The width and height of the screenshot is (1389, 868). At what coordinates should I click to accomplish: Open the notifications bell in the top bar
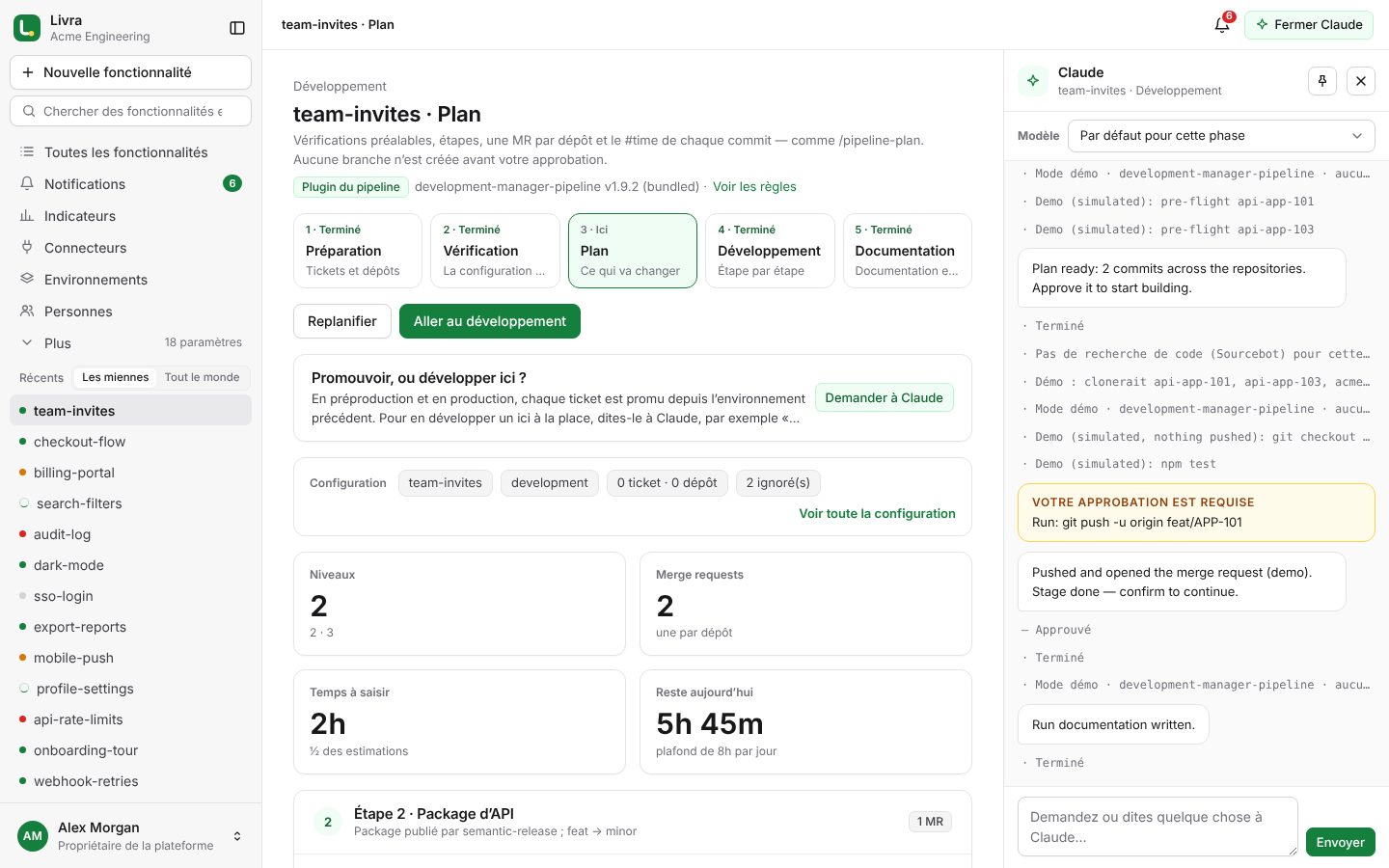coord(1222,25)
